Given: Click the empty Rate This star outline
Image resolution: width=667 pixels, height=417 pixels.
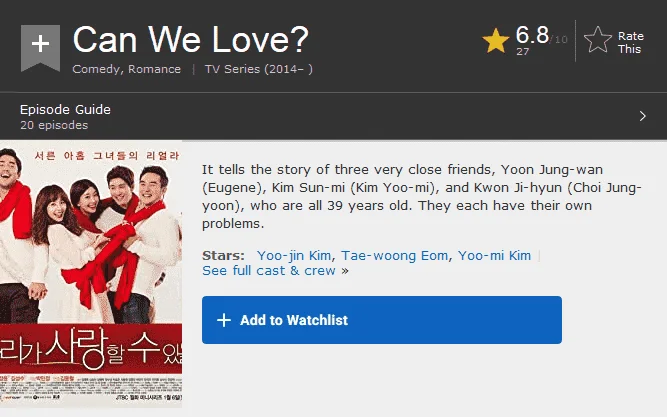Looking at the screenshot, I should coord(598,40).
